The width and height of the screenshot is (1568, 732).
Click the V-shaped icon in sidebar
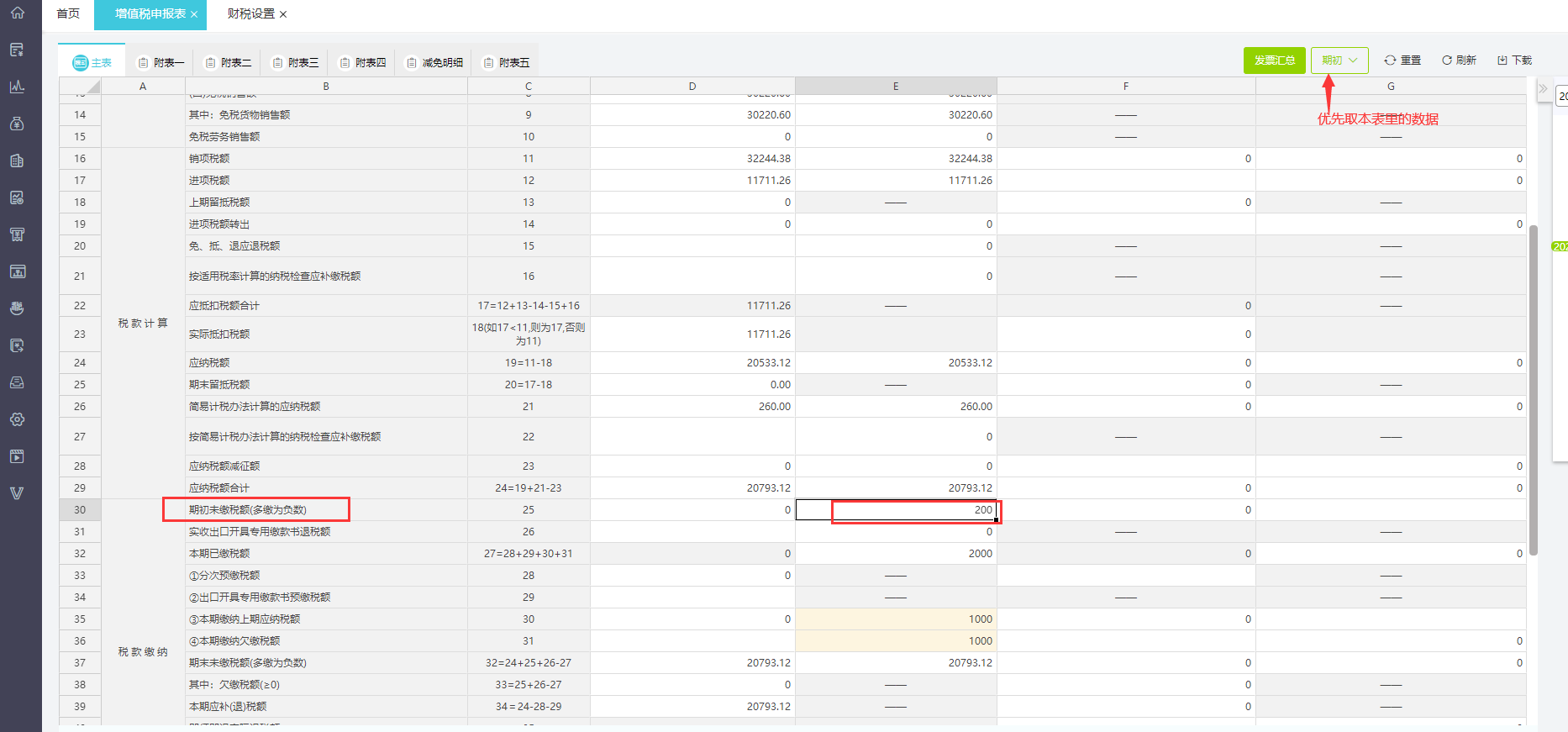point(17,493)
